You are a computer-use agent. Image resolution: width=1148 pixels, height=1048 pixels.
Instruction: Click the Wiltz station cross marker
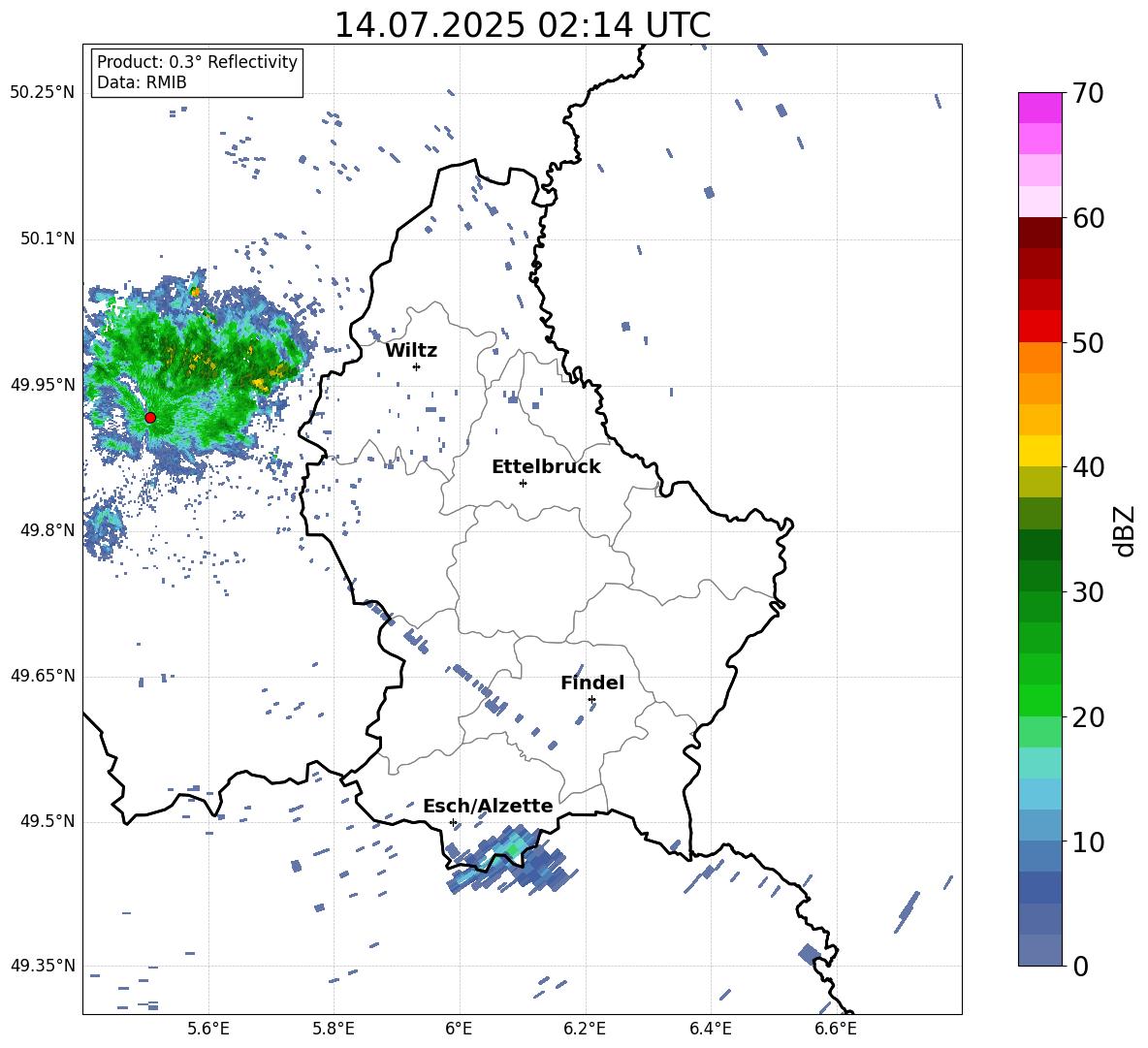tap(417, 366)
